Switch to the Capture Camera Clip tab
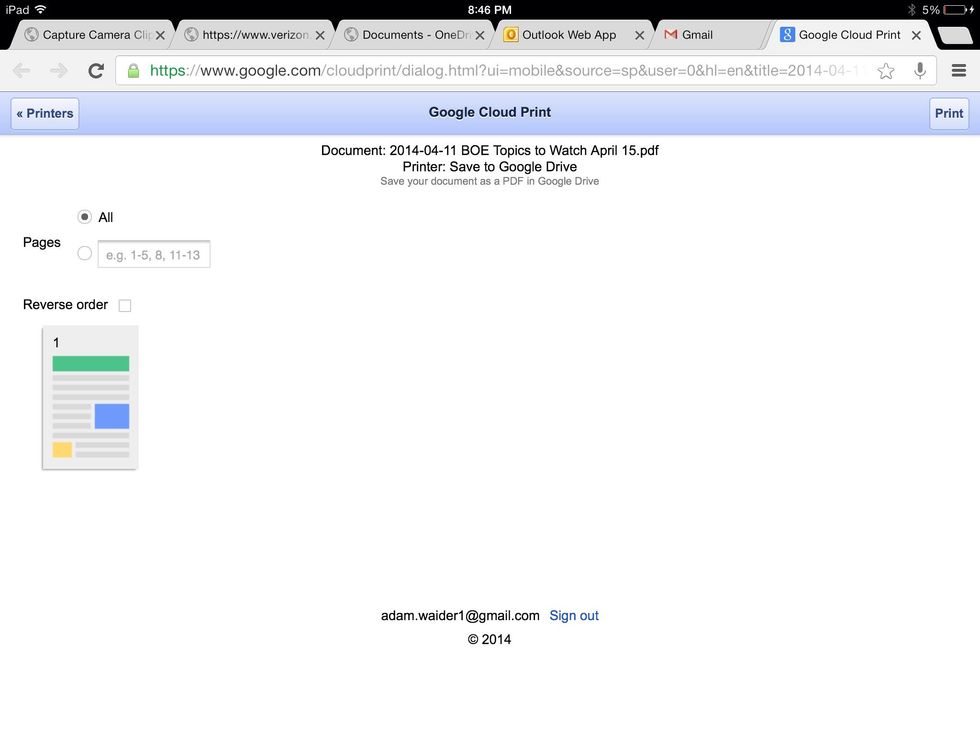The height and width of the screenshot is (735, 980). point(90,35)
